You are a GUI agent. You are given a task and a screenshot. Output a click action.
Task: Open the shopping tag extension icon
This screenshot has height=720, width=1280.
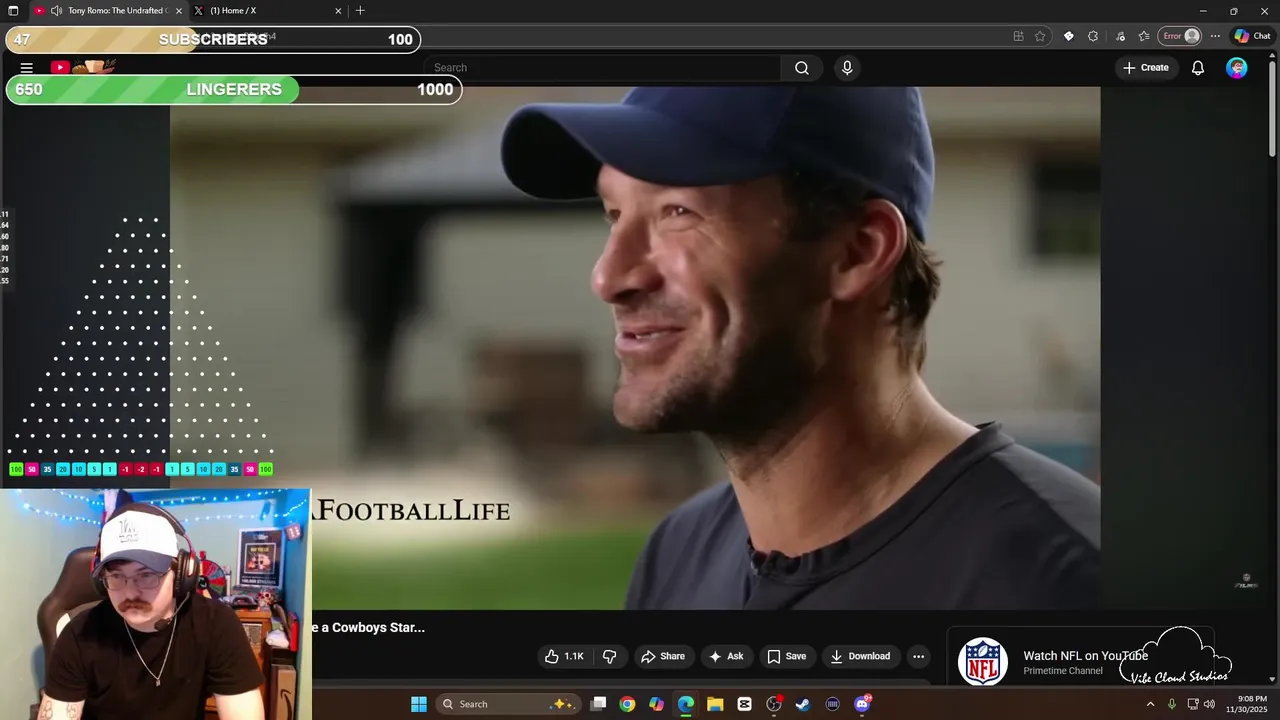tap(1068, 36)
